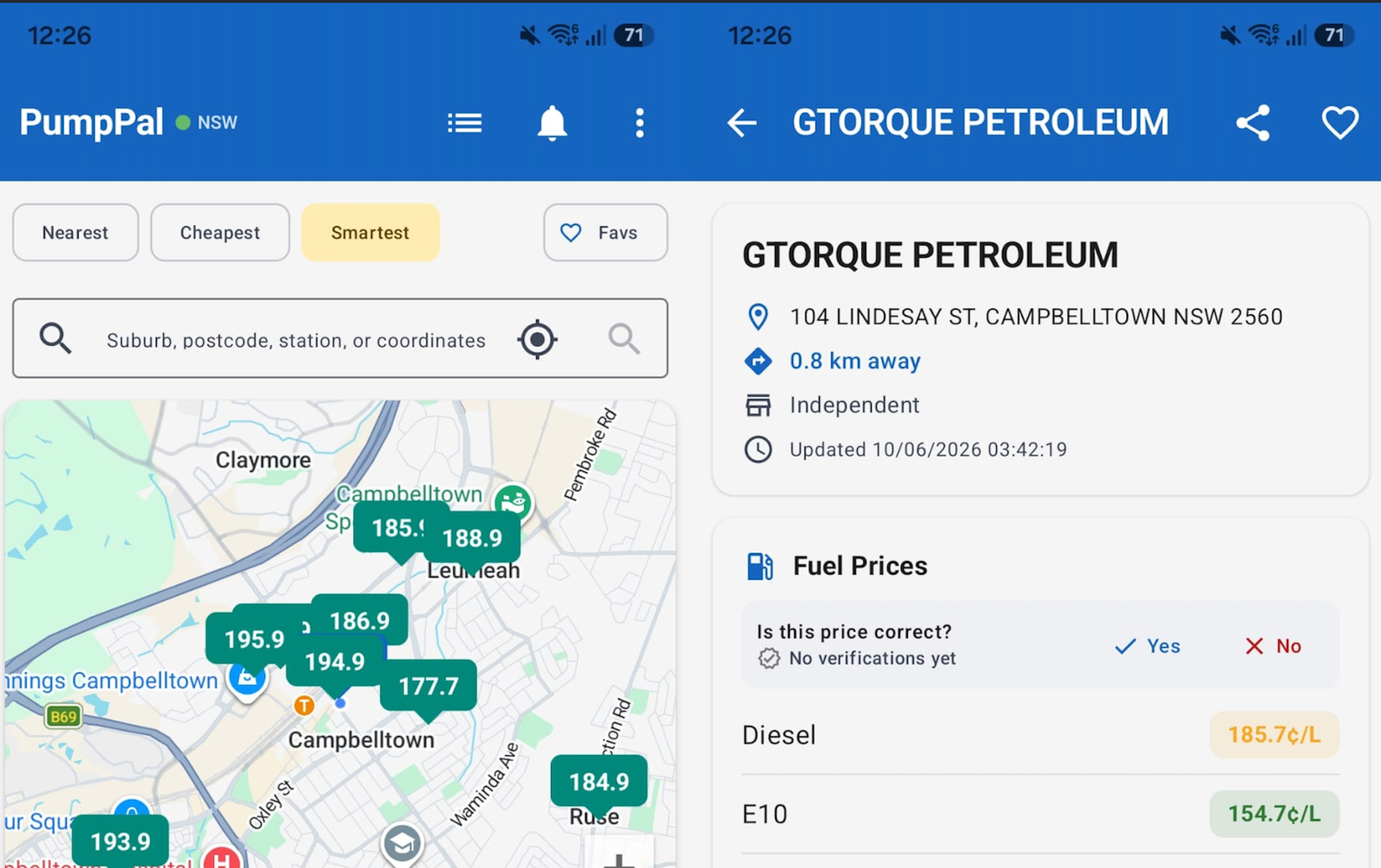Select the Nearest filter
The width and height of the screenshot is (1381, 868).
(75, 233)
